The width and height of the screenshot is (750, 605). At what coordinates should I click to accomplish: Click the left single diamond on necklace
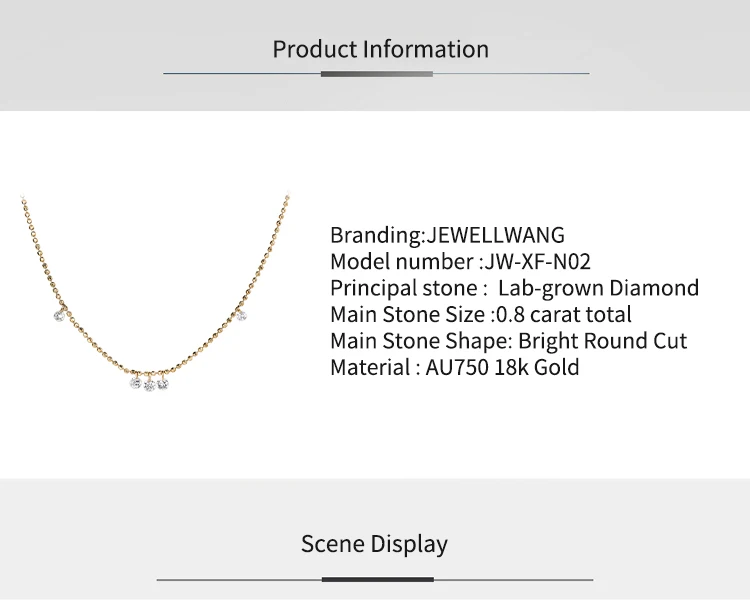(59, 316)
